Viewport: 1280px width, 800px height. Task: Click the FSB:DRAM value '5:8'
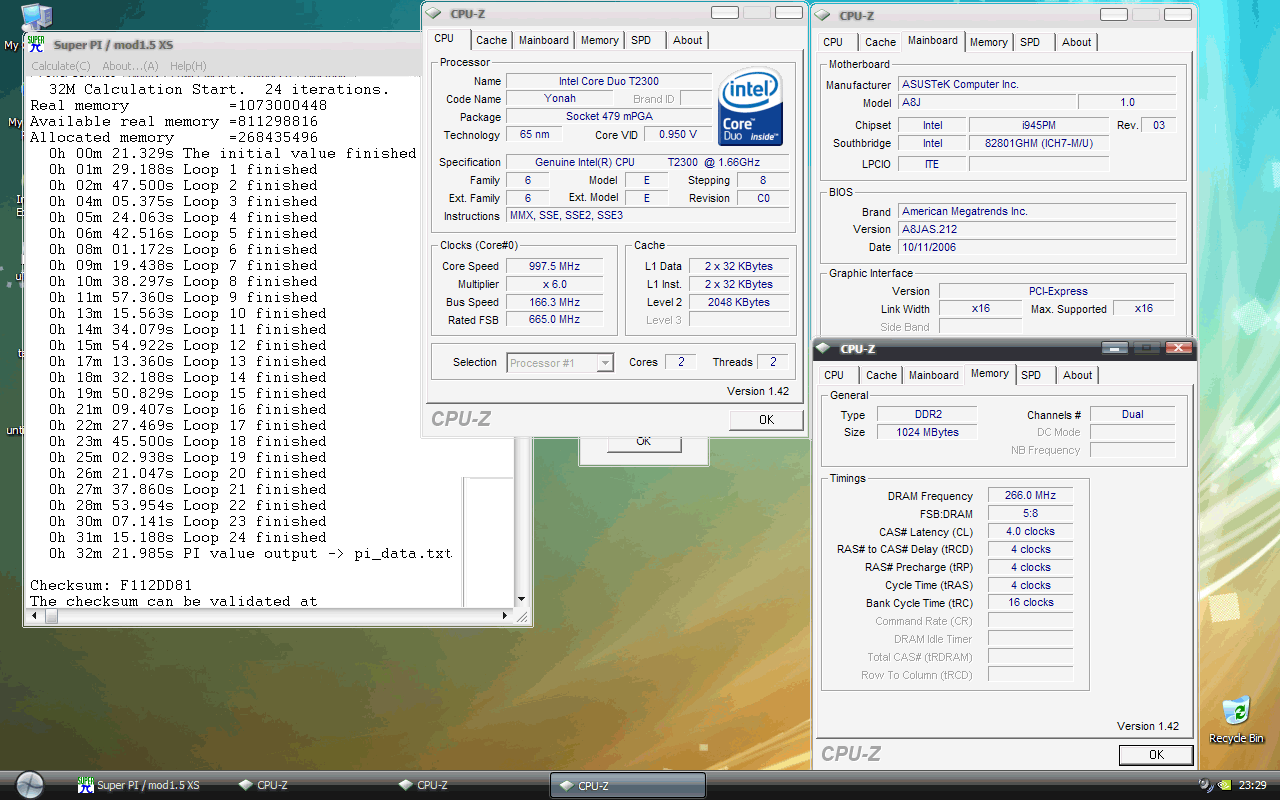1030,514
